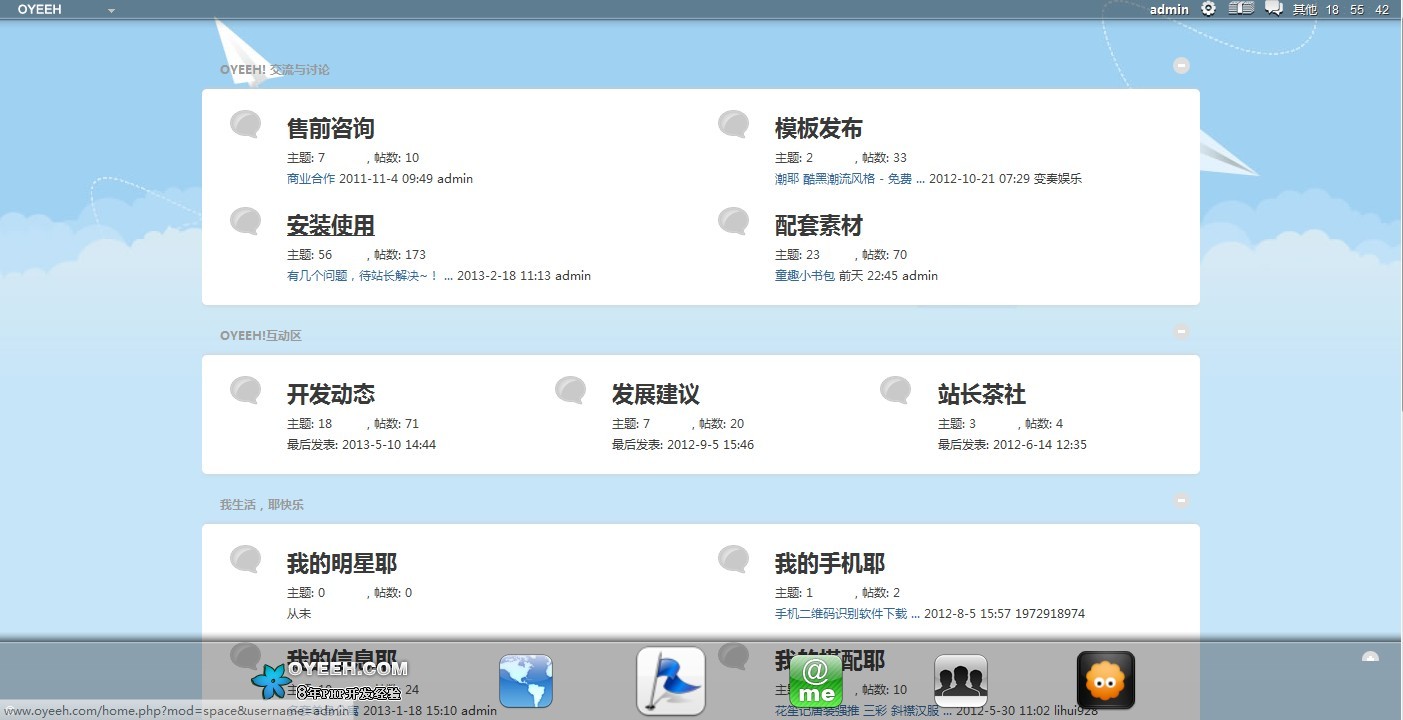Open the 发展建议 forum
The height and width of the screenshot is (720, 1403).
(x=655, y=394)
